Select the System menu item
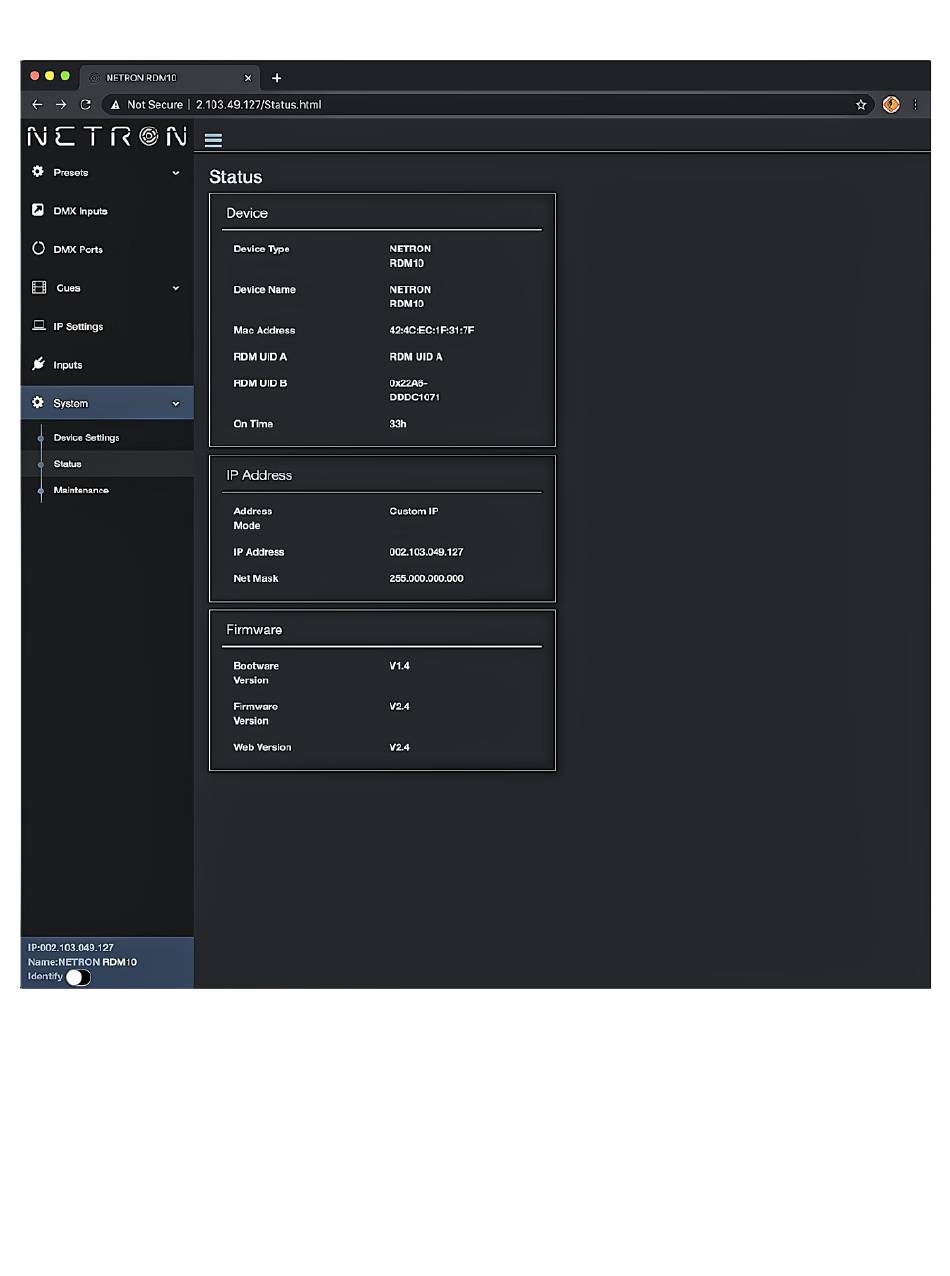This screenshot has width=950, height=1276. (107, 403)
